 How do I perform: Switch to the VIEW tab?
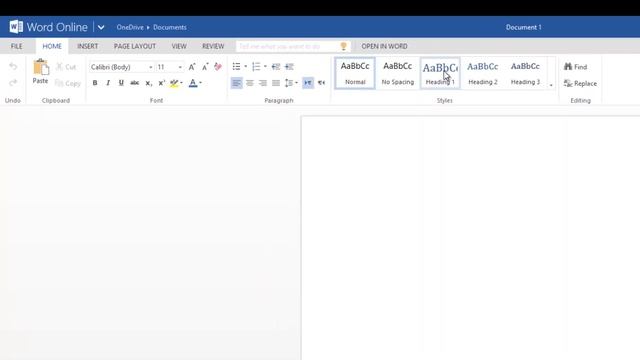pyautogui.click(x=179, y=46)
